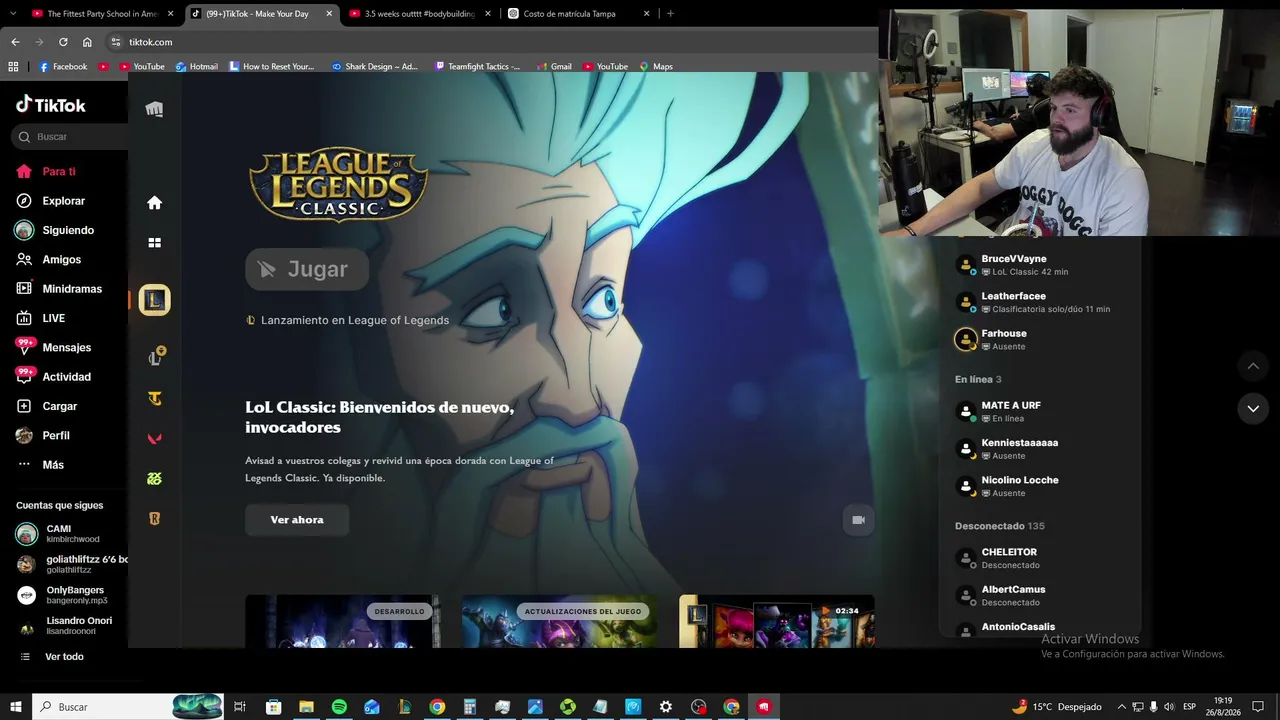Click the browser back arrow
The height and width of the screenshot is (720, 1280).
[x=15, y=42]
